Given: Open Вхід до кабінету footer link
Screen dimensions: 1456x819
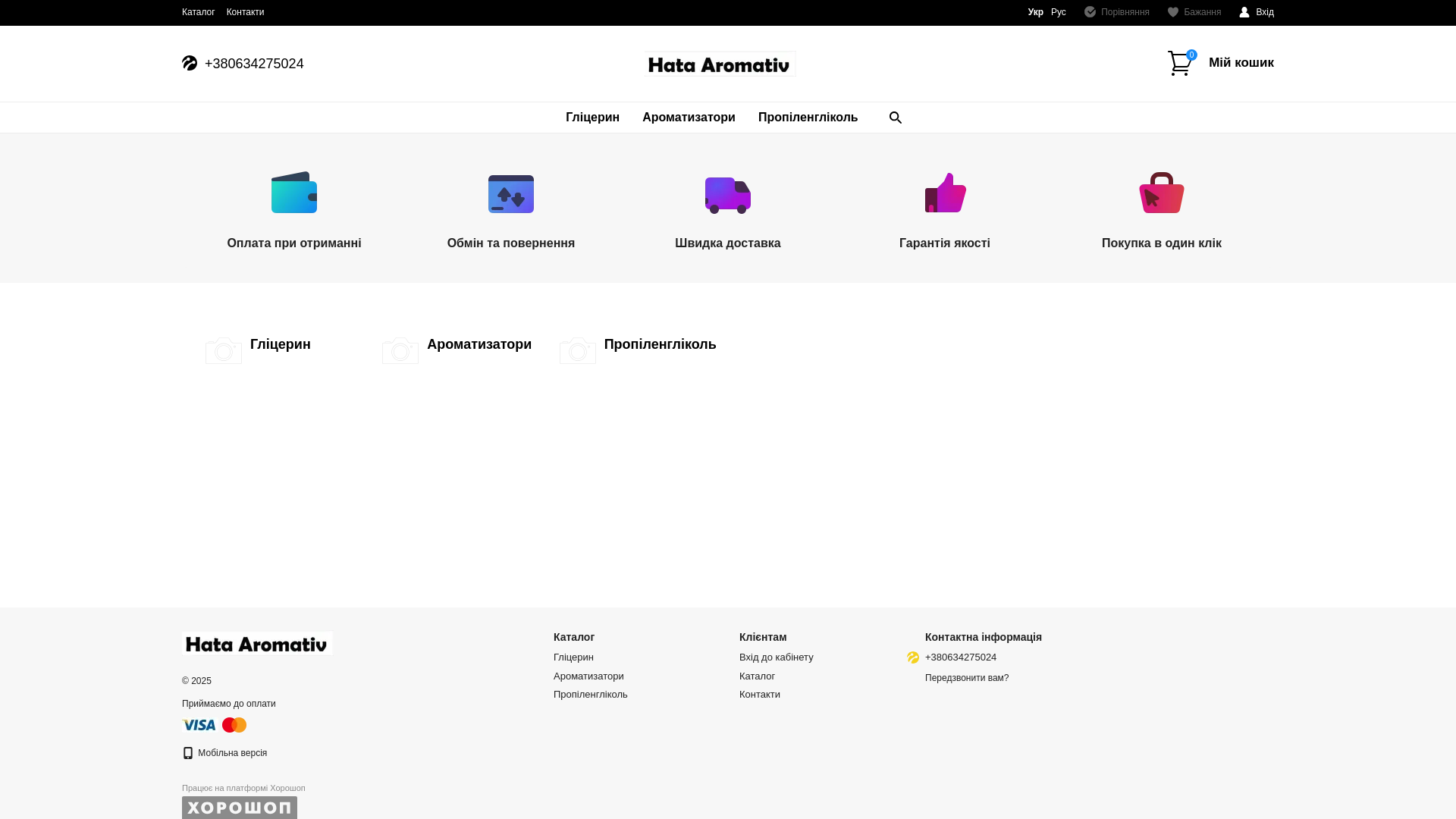Looking at the screenshot, I should tap(777, 657).
